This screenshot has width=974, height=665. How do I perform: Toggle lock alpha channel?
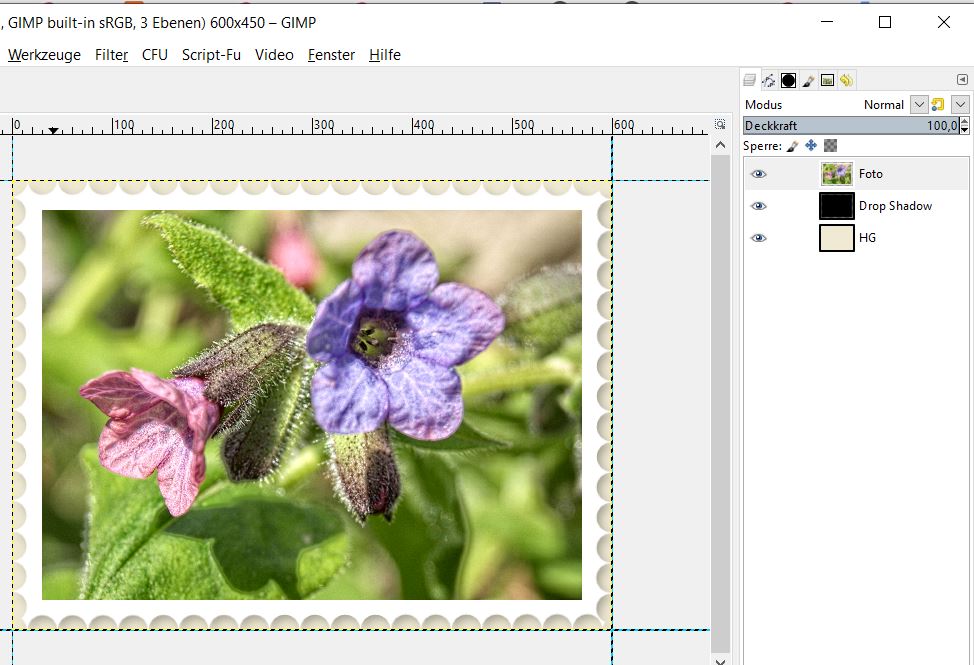tap(830, 146)
